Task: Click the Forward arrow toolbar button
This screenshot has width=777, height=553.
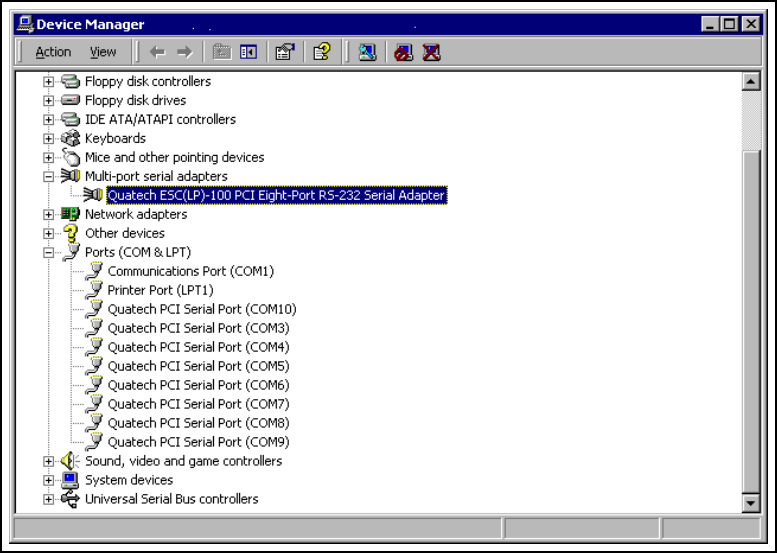Action: tap(184, 52)
